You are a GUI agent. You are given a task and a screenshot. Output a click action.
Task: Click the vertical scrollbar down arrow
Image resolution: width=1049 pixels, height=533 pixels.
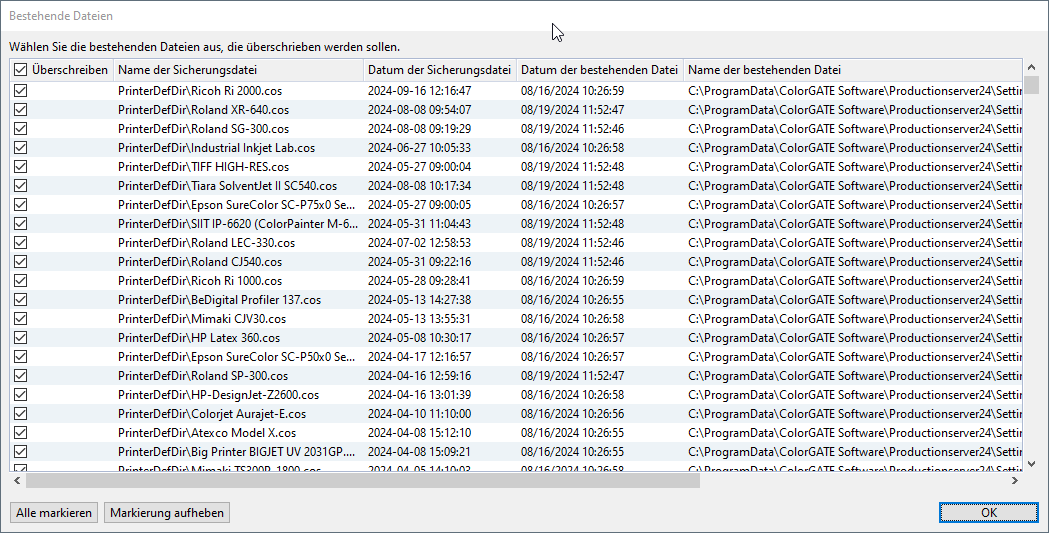click(x=1031, y=463)
